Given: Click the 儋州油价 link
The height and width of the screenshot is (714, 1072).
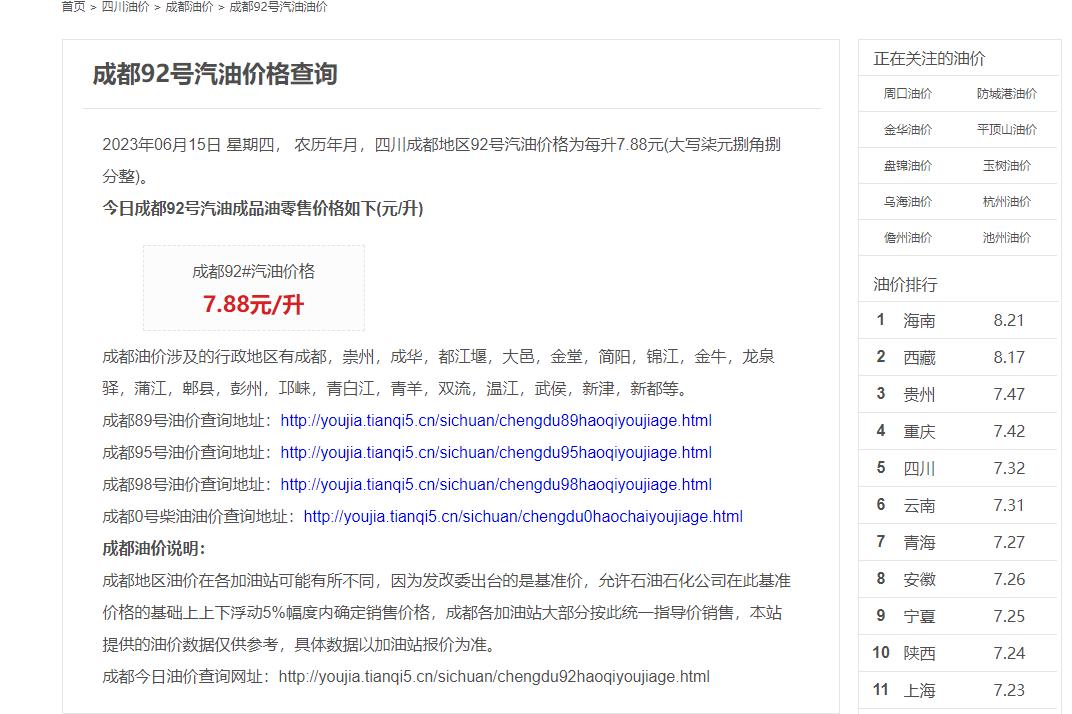Looking at the screenshot, I should [x=907, y=238].
